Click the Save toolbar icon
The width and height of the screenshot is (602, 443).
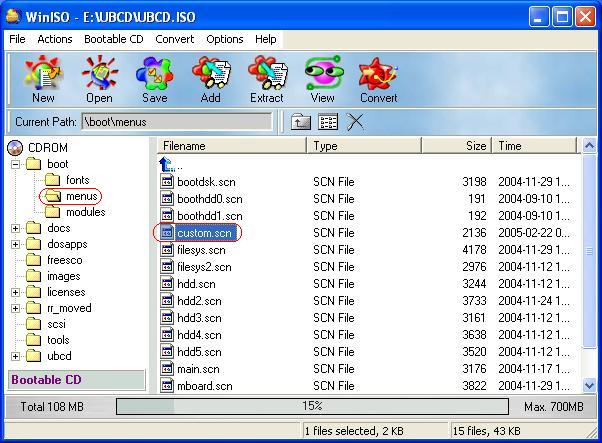pos(154,79)
